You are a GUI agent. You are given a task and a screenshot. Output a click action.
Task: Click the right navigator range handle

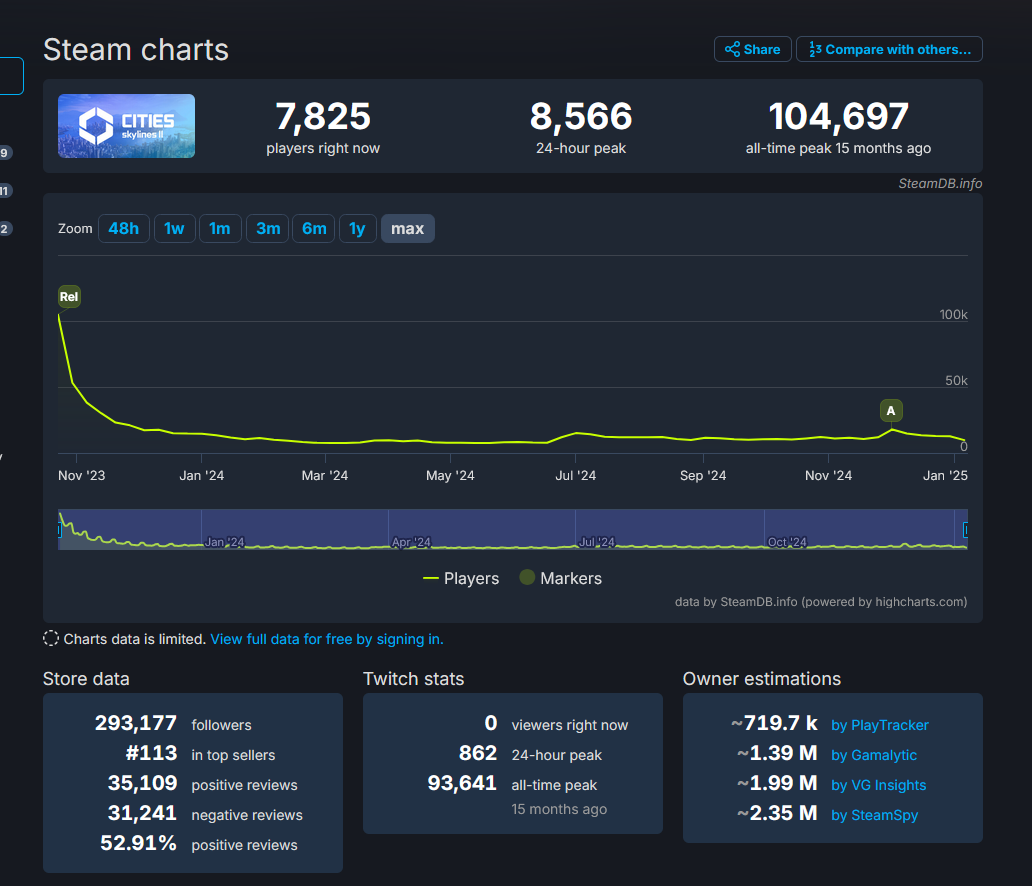point(966,530)
